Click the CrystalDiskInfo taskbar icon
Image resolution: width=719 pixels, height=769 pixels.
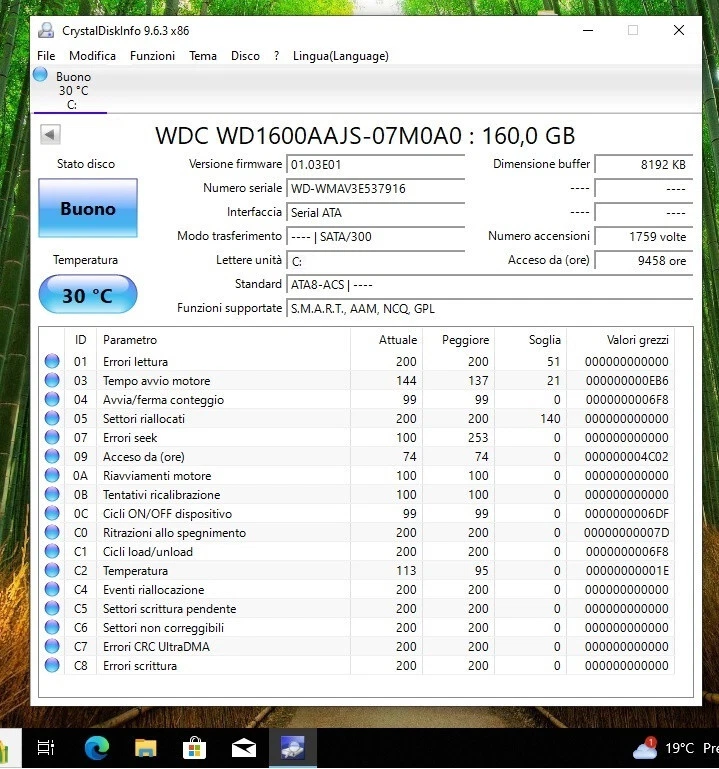point(293,748)
